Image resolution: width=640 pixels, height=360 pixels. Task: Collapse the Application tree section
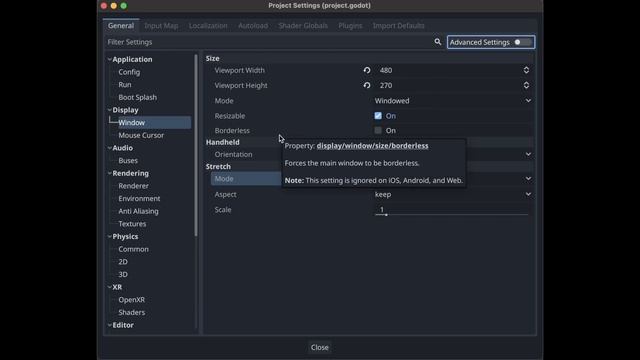tap(109, 60)
